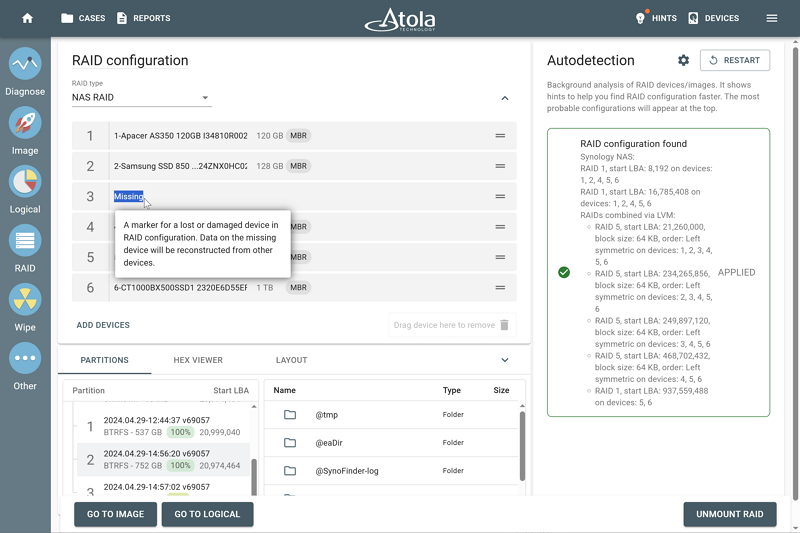Viewport: 800px width, 533px height.
Task: Switch to the Layout tab
Action: coord(291,360)
